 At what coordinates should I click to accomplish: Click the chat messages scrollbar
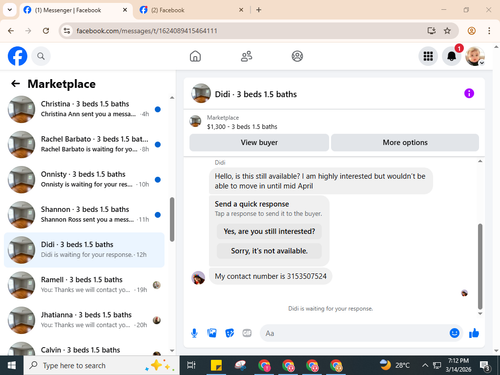click(x=480, y=266)
